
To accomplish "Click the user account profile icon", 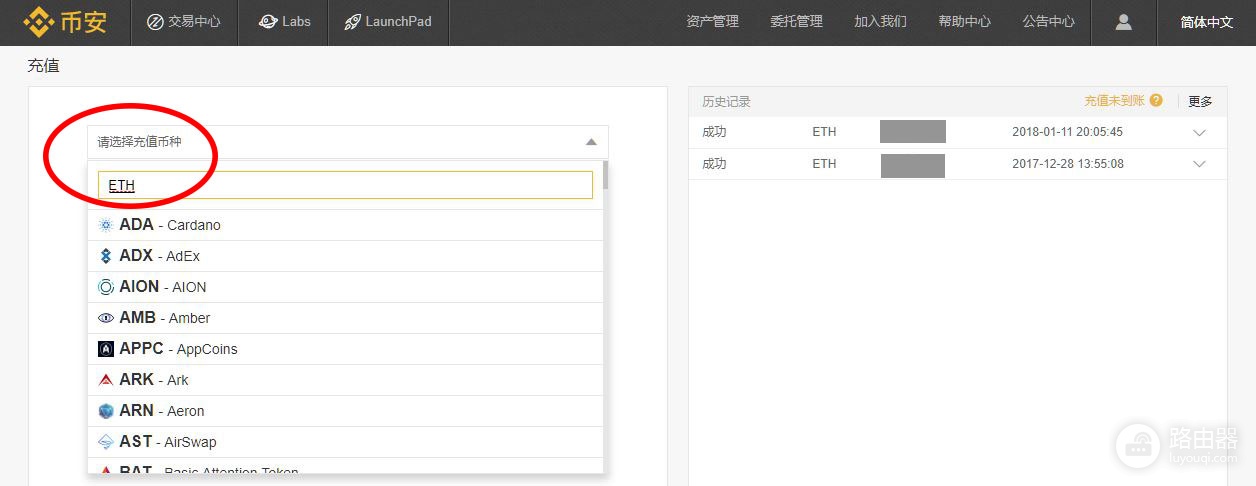I will pyautogui.click(x=1123, y=21).
